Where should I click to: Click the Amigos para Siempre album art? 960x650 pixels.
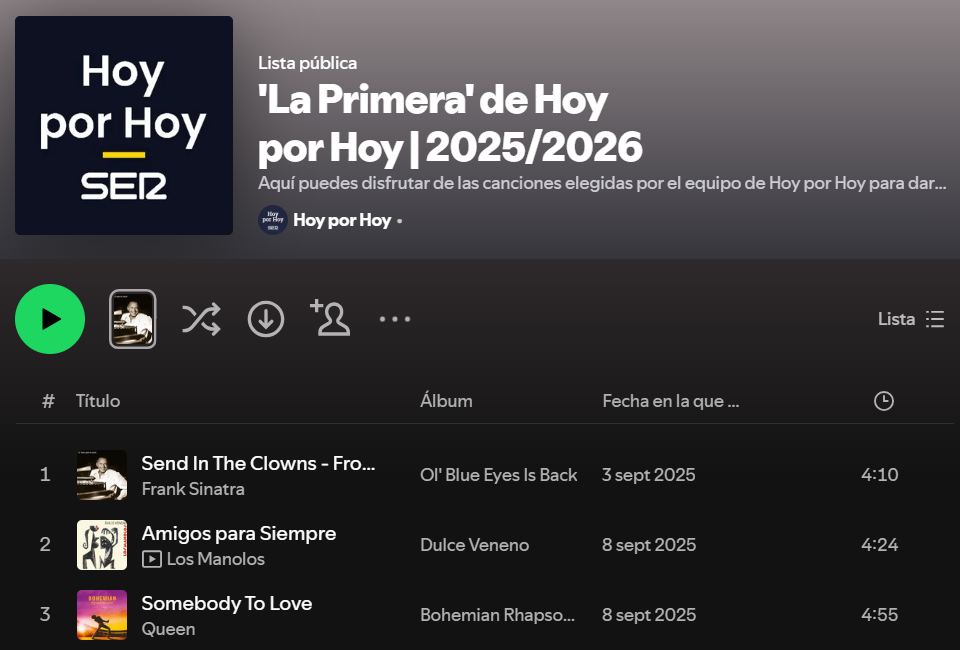pos(102,545)
